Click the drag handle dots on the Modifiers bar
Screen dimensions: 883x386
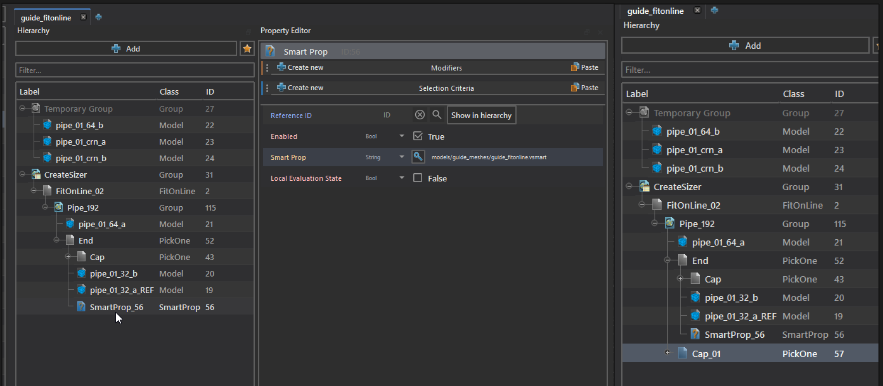pos(267,68)
